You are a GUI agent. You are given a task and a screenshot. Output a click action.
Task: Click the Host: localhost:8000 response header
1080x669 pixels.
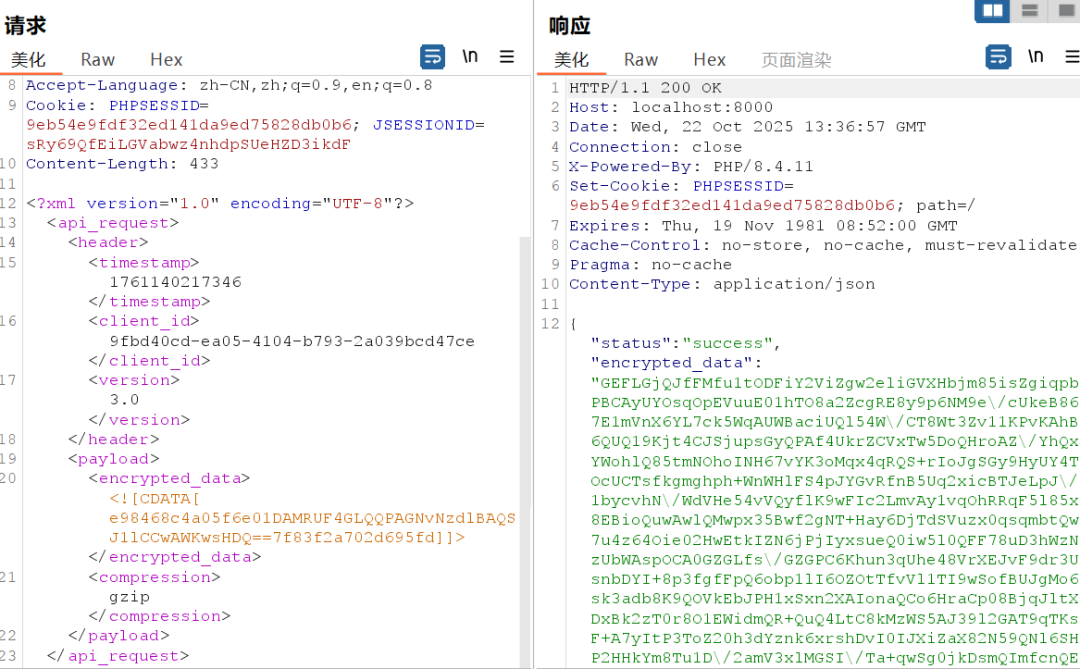point(671,107)
